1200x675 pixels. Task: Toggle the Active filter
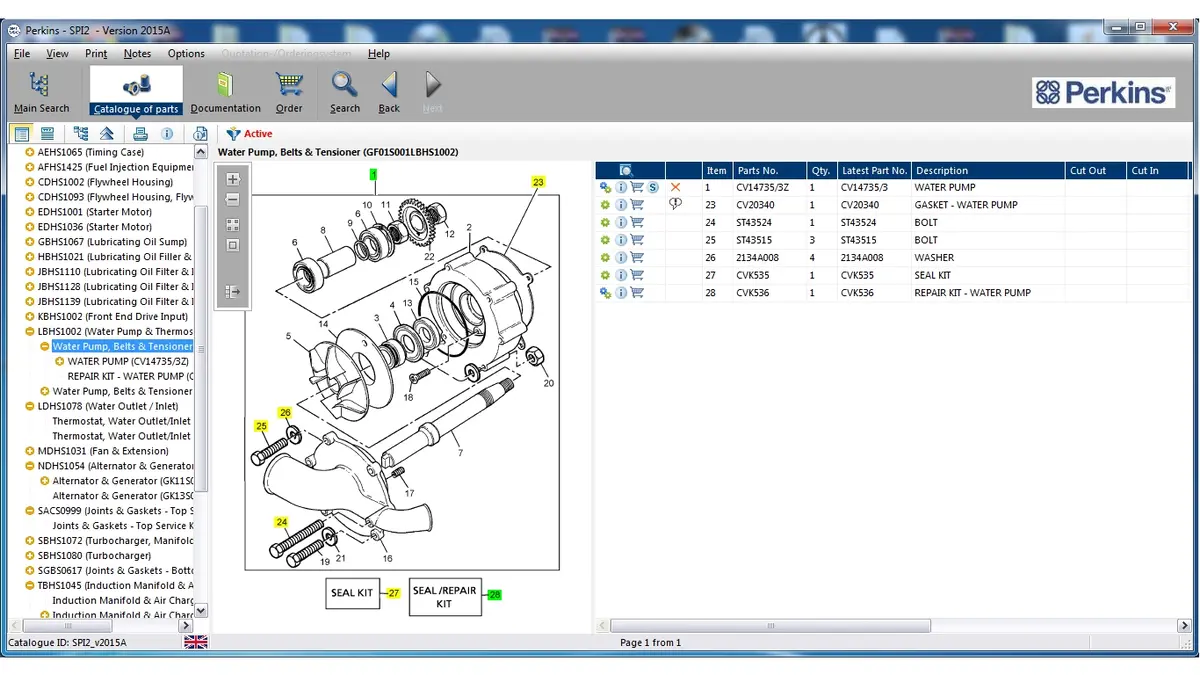[249, 134]
